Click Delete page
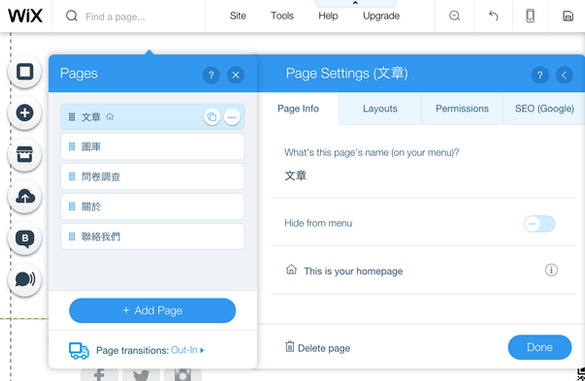Viewport: 585px width, 381px height. tap(318, 348)
